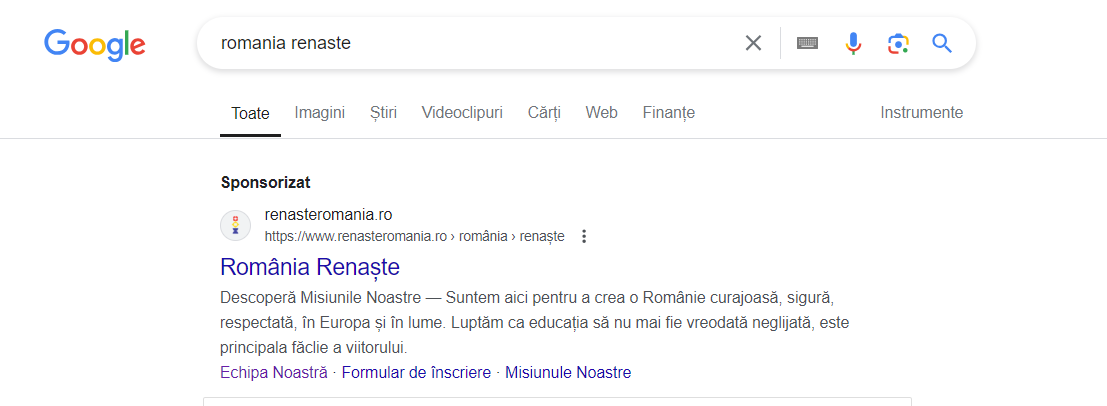Open the Finanțe tab
1107x406 pixels.
669,112
